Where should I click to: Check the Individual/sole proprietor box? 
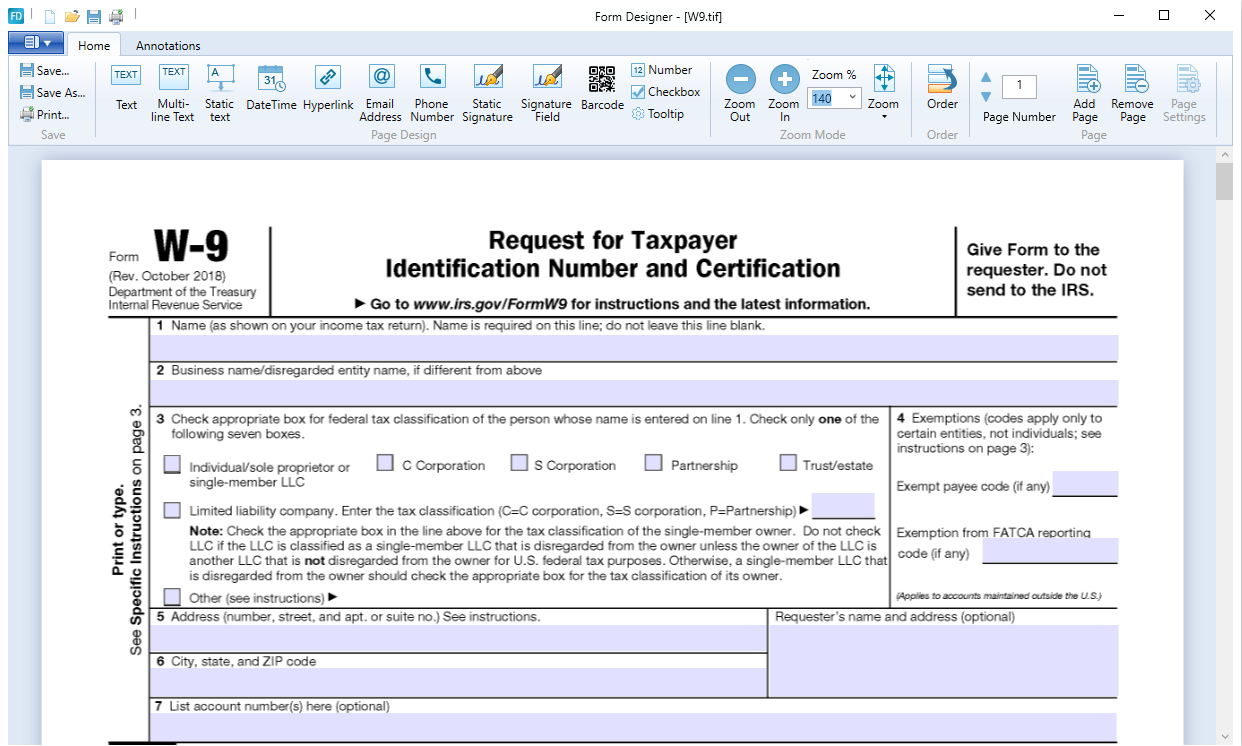pyautogui.click(x=173, y=464)
